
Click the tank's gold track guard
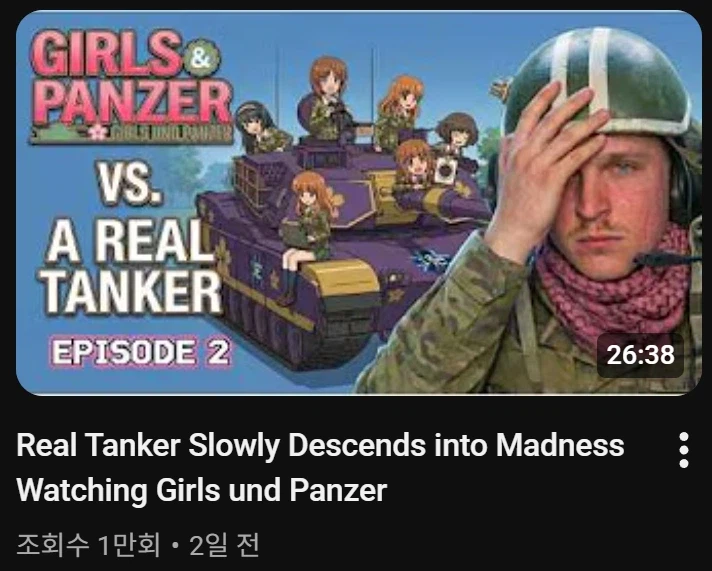341,278
